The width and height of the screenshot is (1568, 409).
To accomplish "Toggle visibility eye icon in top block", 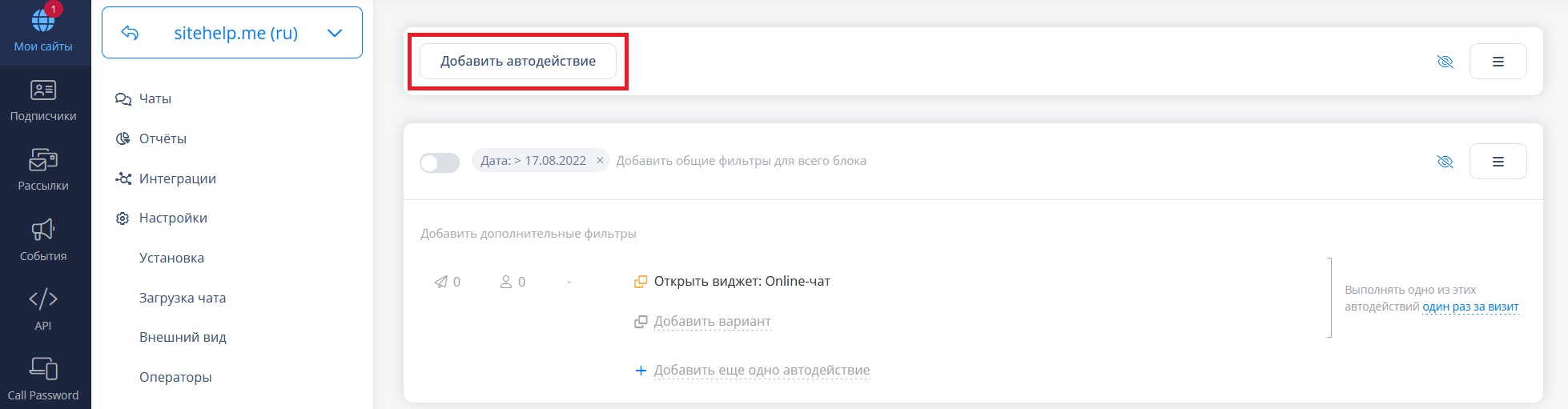I will click(x=1445, y=62).
